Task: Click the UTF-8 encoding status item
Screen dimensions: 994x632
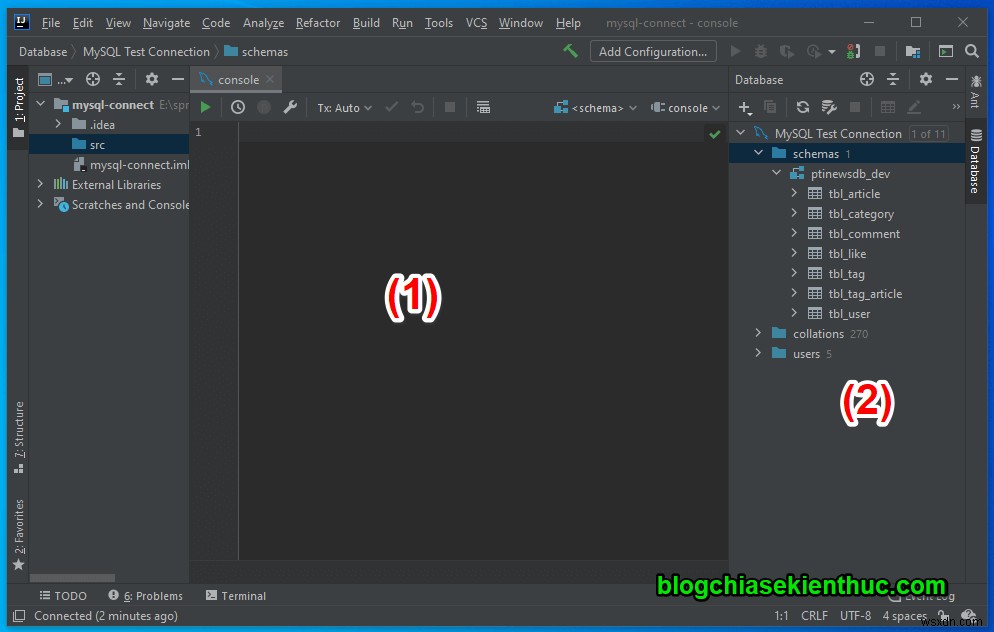Action: tap(855, 616)
